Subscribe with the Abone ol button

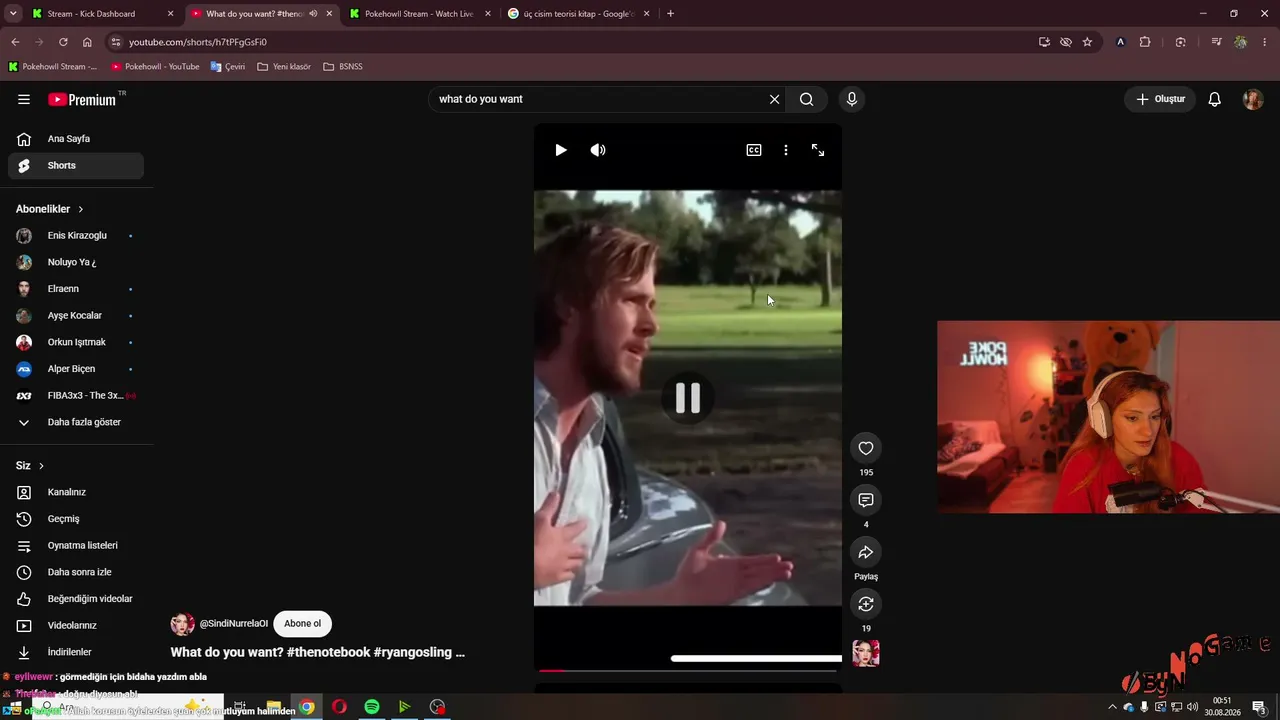tap(302, 624)
